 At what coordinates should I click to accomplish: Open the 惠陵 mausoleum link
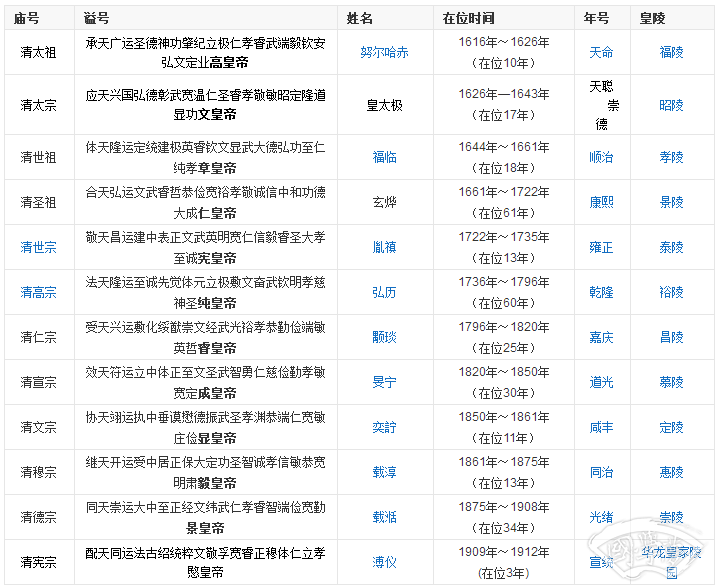[x=671, y=472]
